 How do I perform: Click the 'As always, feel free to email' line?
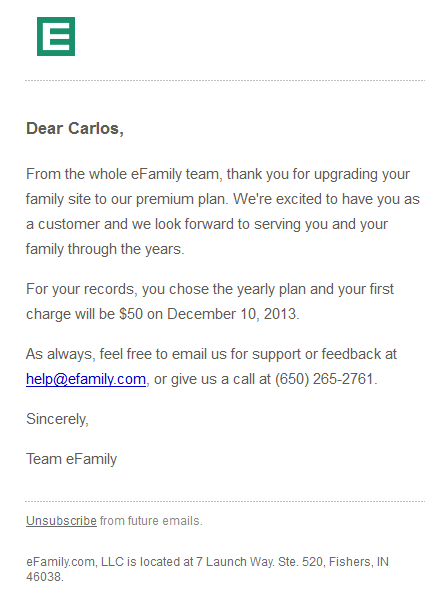pyautogui.click(x=211, y=354)
